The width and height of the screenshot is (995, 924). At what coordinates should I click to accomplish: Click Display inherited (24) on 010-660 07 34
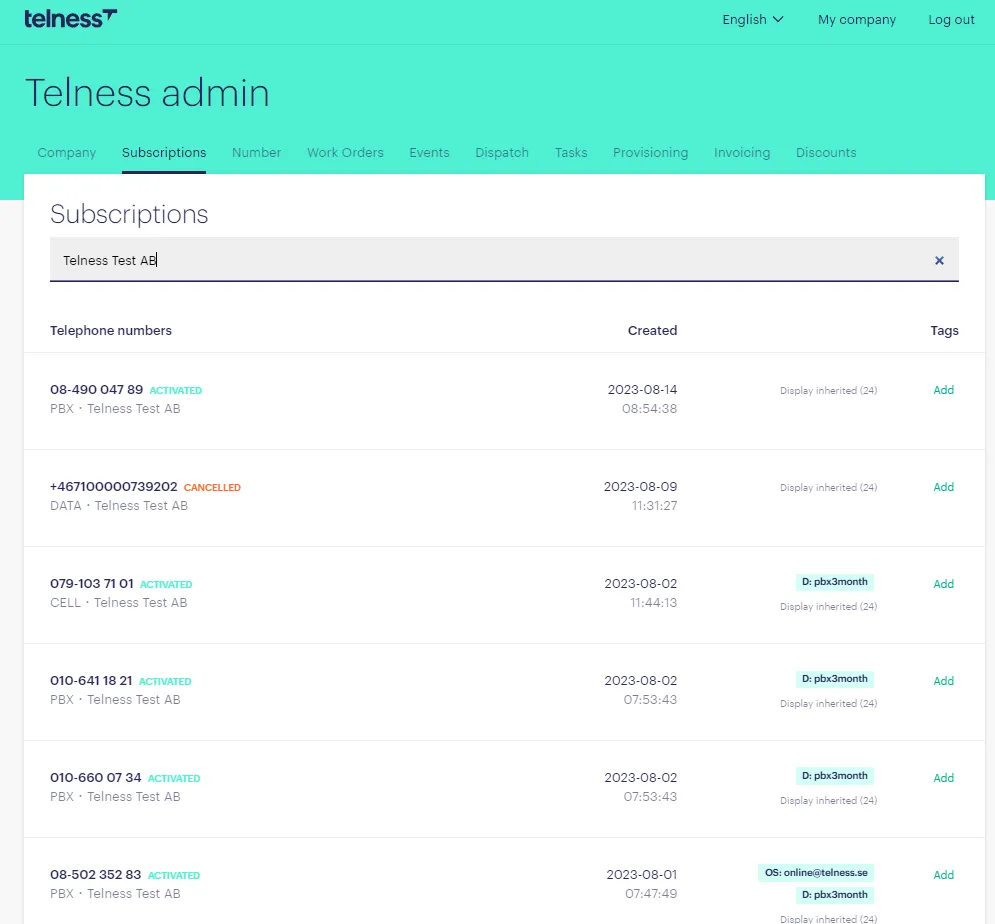[829, 801]
